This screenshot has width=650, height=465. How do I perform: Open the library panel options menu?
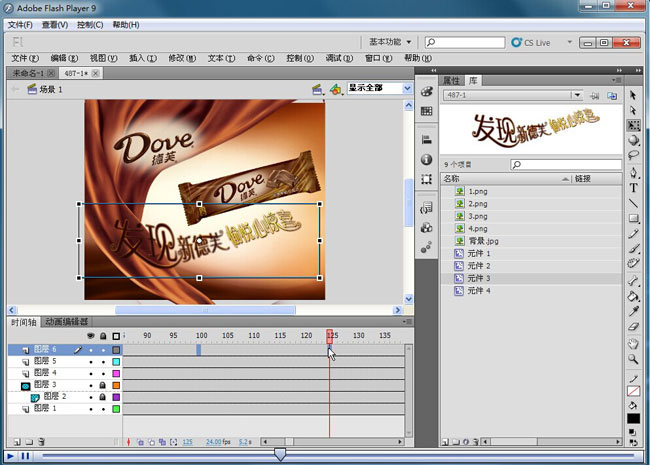[616, 80]
